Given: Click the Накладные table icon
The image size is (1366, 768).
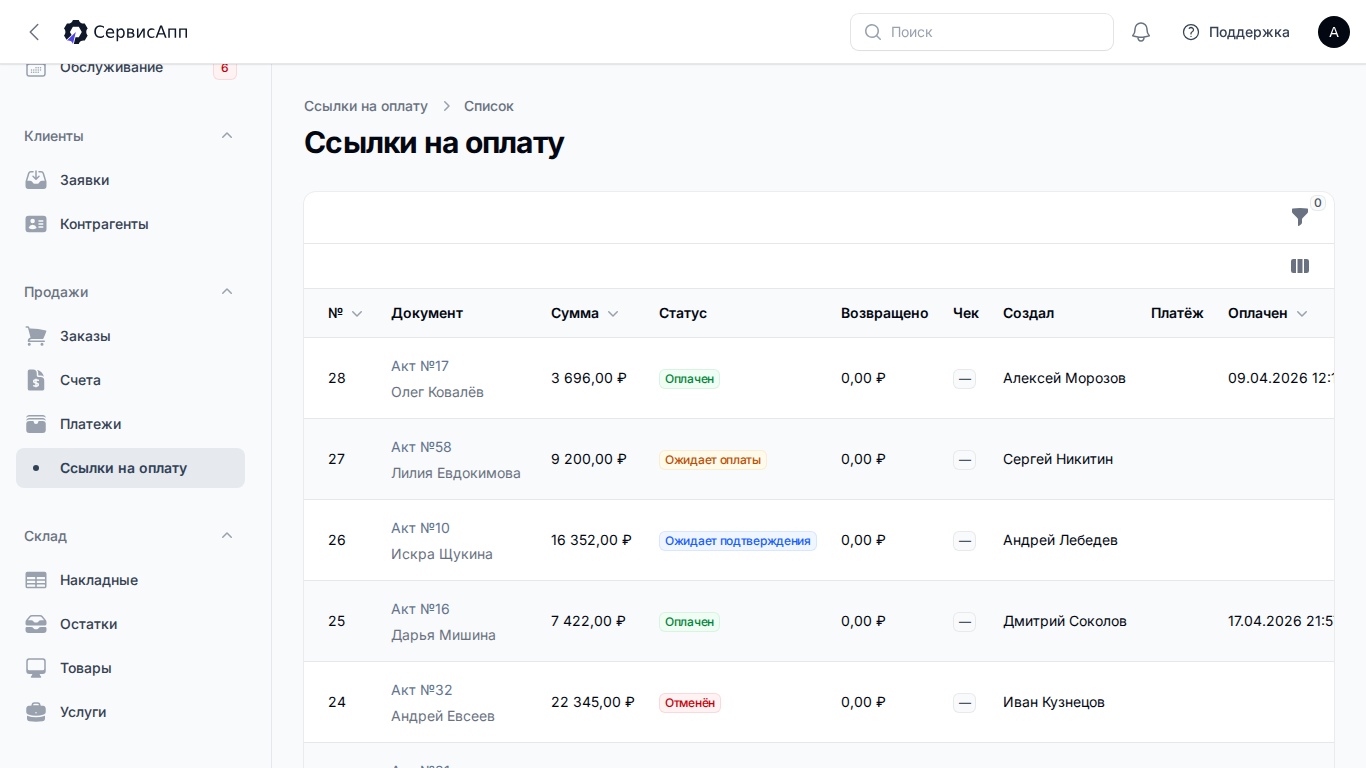Looking at the screenshot, I should tap(36, 580).
